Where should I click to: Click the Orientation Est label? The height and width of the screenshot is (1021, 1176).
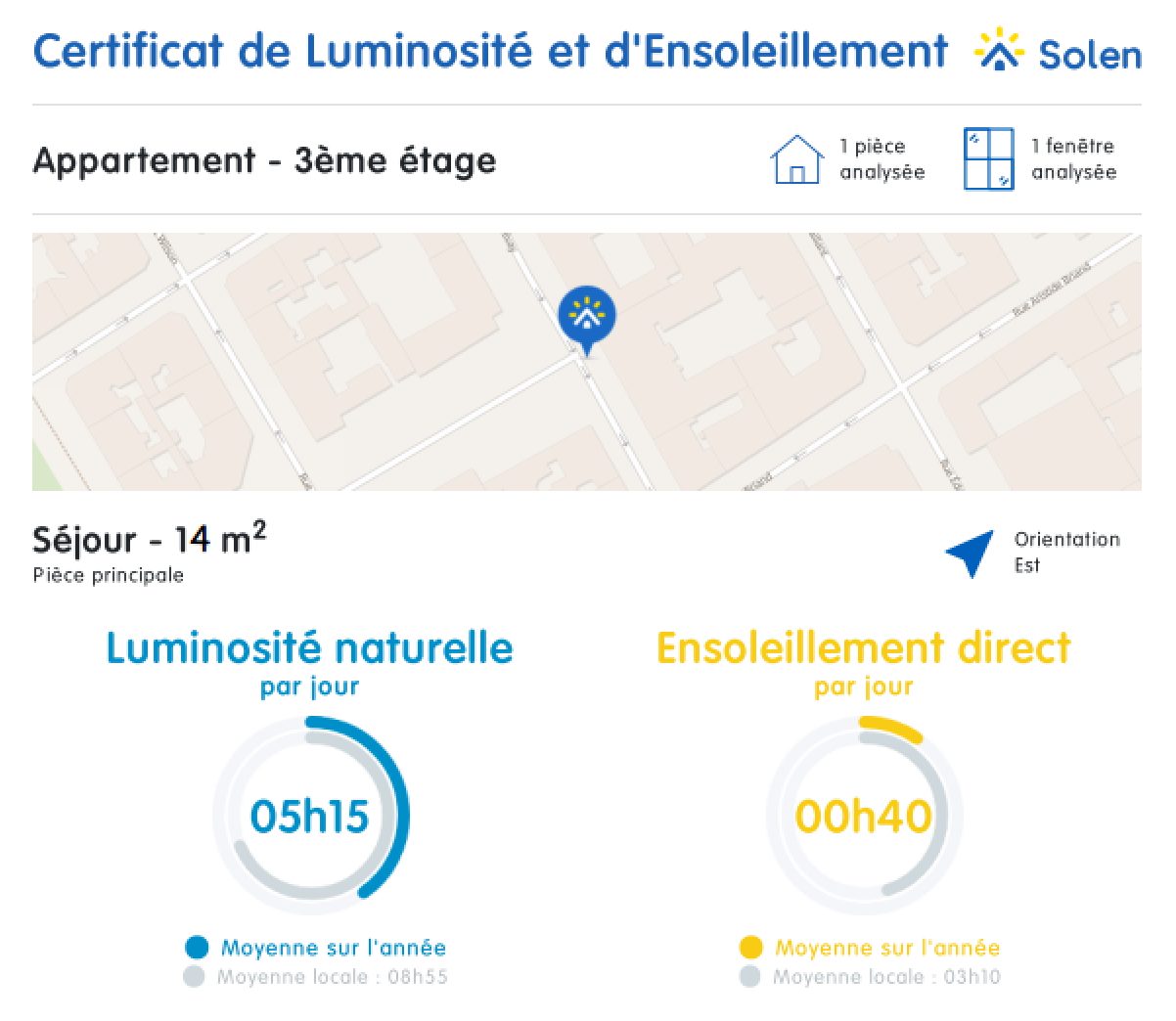pos(1066,552)
